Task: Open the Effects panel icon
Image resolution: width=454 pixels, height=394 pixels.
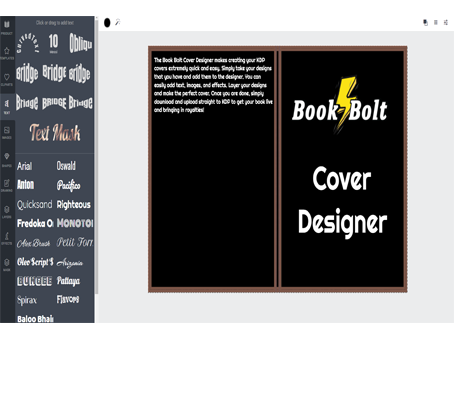Action: coord(7,238)
